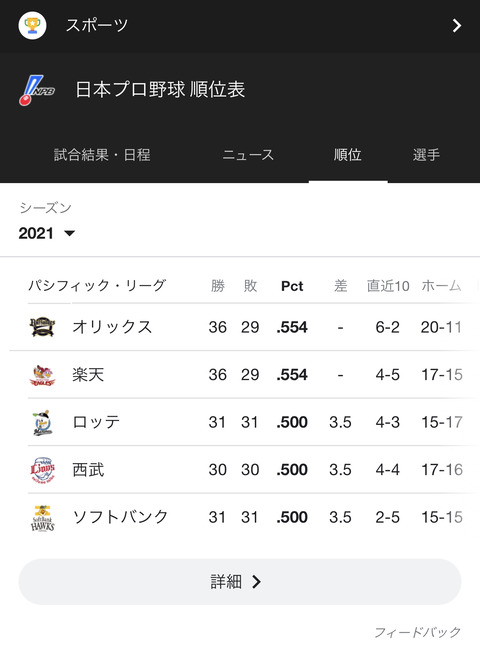Click the NPB league logo

pos(37,90)
